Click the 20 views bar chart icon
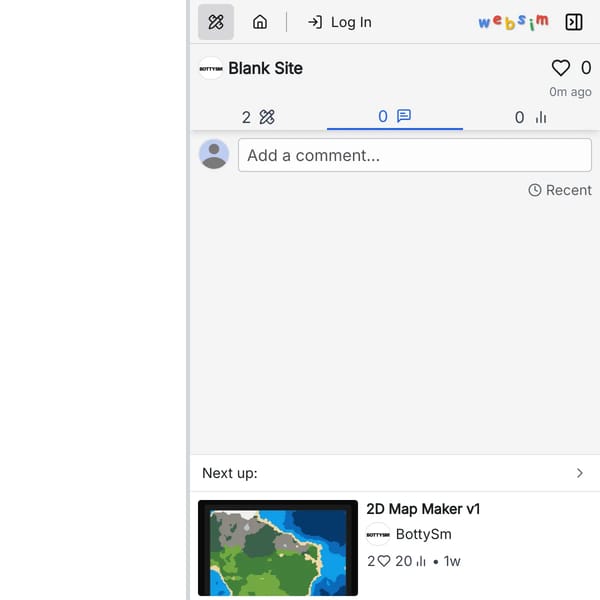This screenshot has width=600, height=600. [421, 561]
